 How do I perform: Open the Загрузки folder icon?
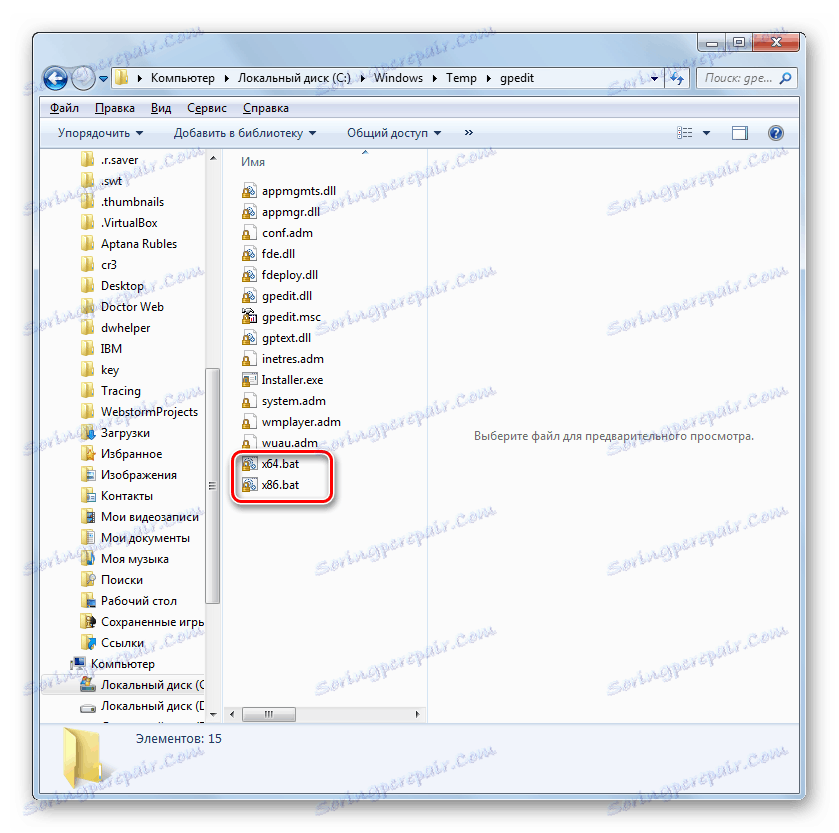[88, 433]
